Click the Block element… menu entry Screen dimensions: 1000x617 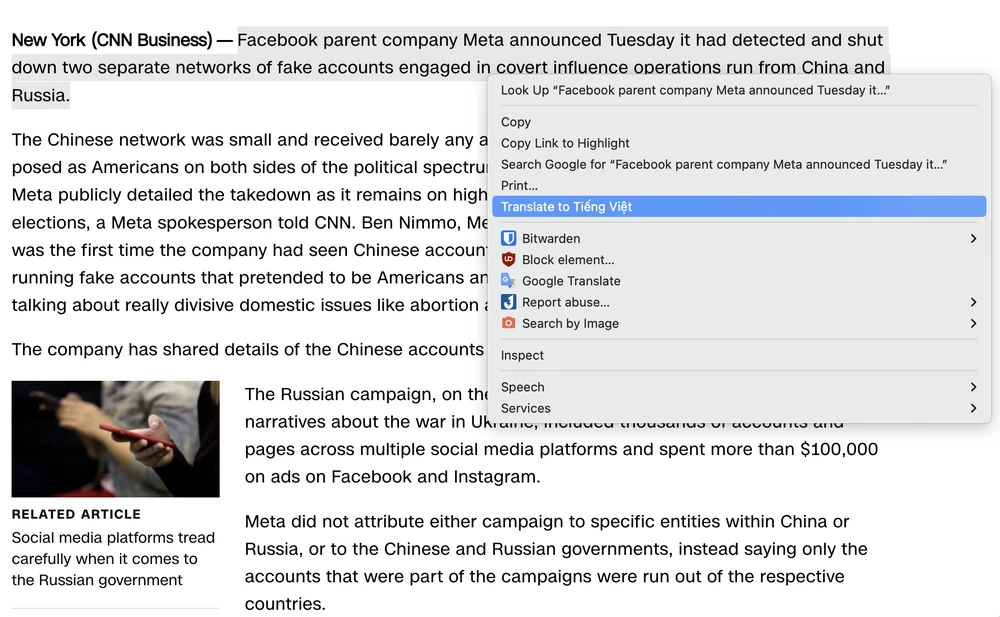coord(568,260)
